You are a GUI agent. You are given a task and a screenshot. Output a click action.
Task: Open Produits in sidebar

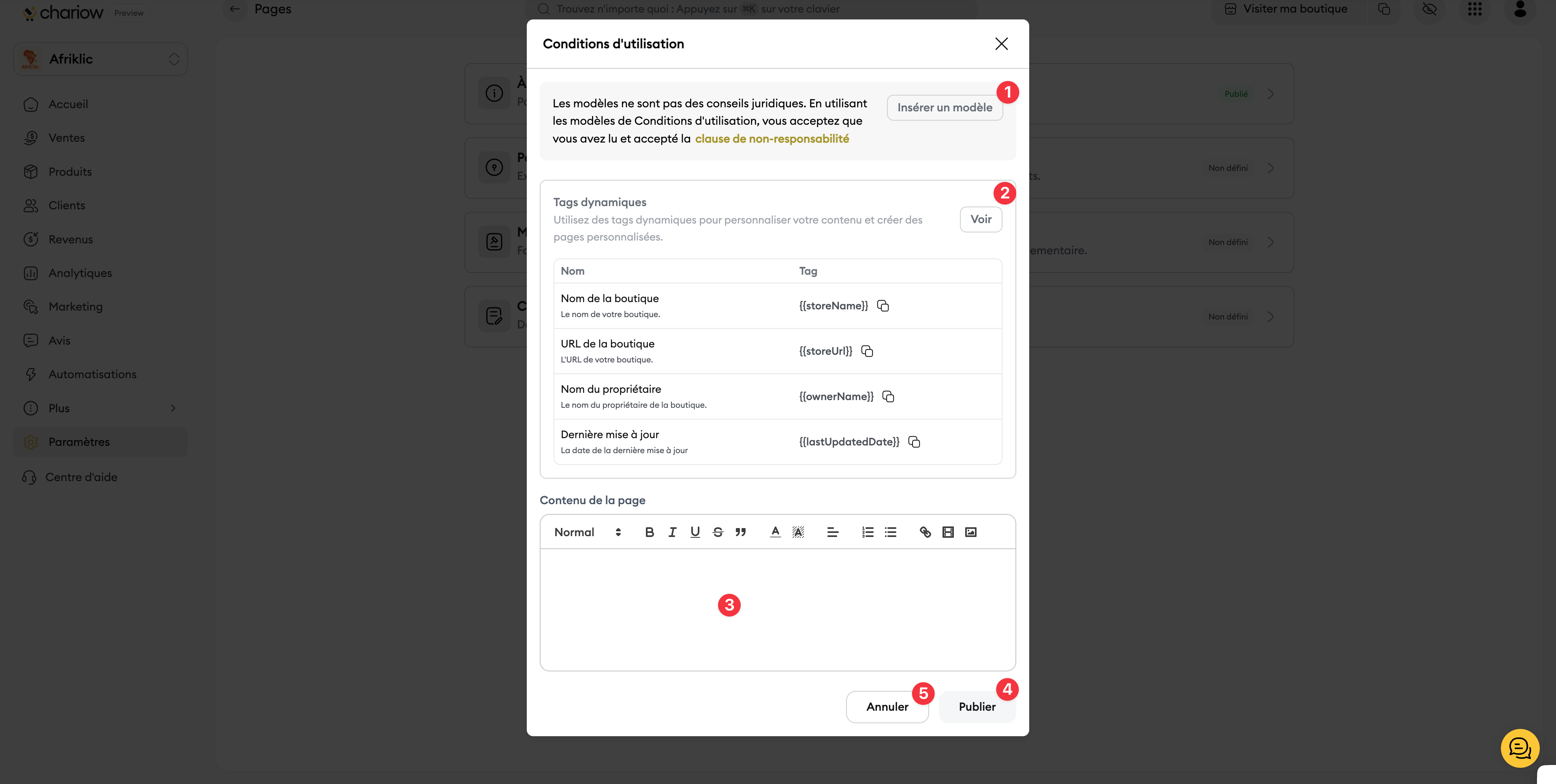(x=100, y=171)
